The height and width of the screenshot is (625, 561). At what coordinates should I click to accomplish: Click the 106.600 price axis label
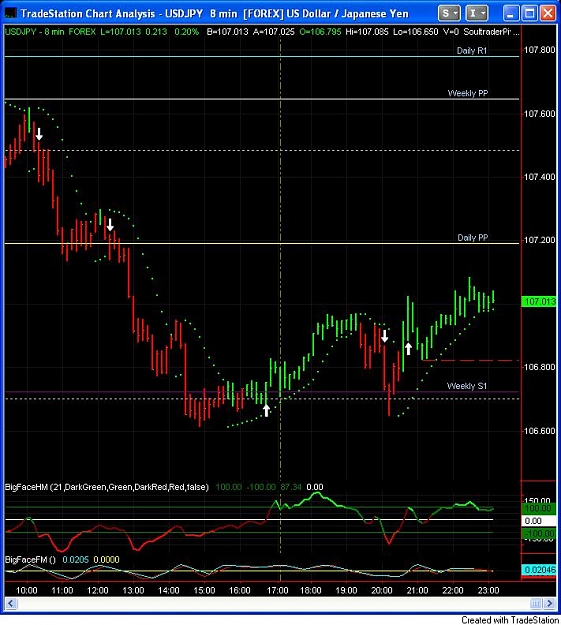[x=539, y=431]
